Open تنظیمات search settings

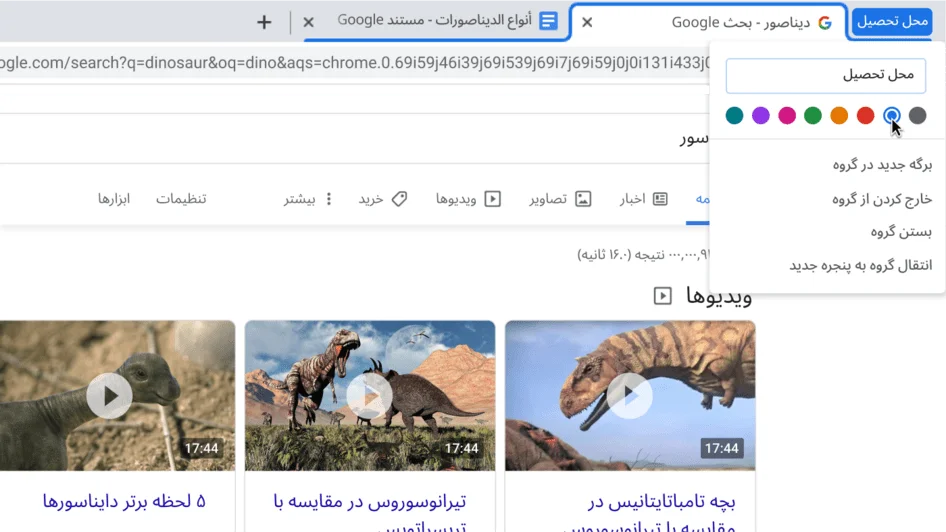181,199
